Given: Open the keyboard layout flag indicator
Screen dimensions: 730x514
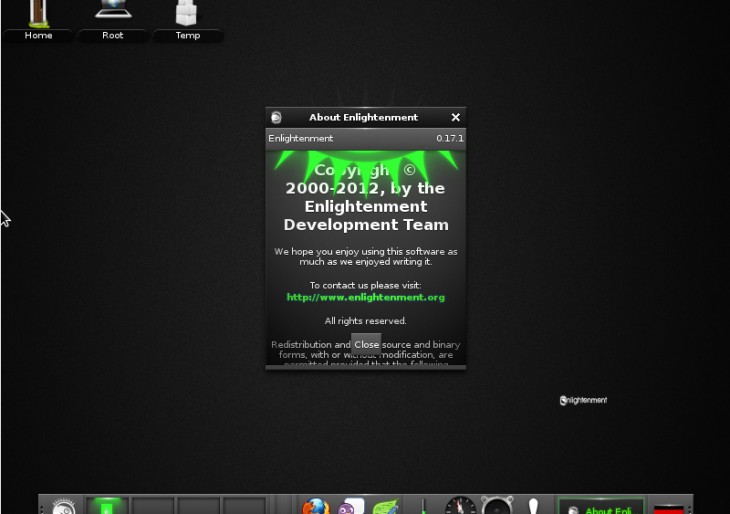Looking at the screenshot, I should (x=669, y=507).
